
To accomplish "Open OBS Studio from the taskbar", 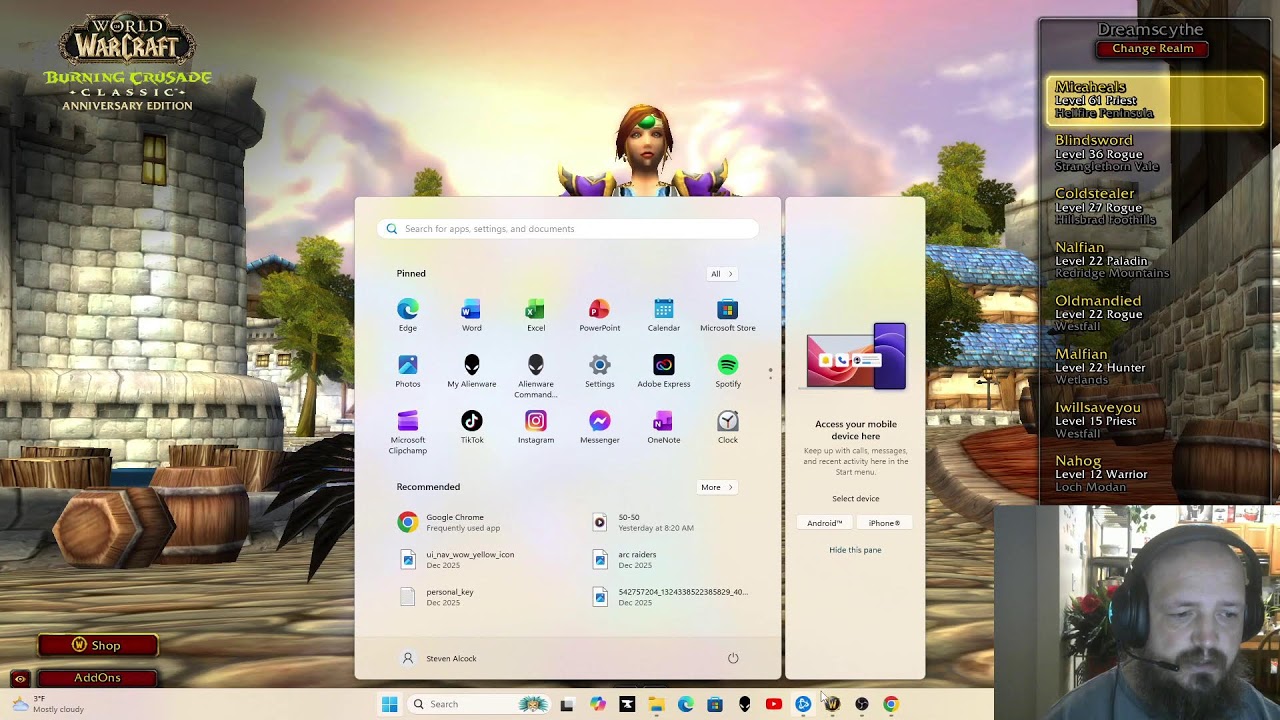I will (x=862, y=704).
